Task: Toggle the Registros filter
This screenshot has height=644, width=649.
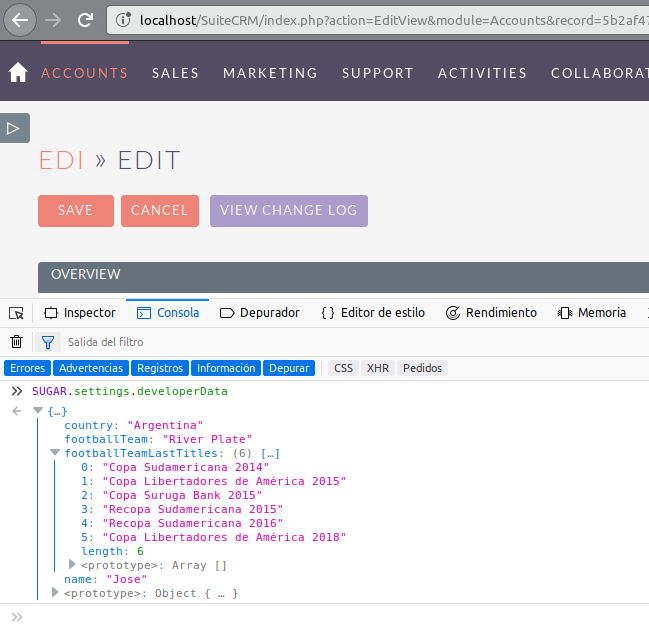Action: (x=160, y=368)
